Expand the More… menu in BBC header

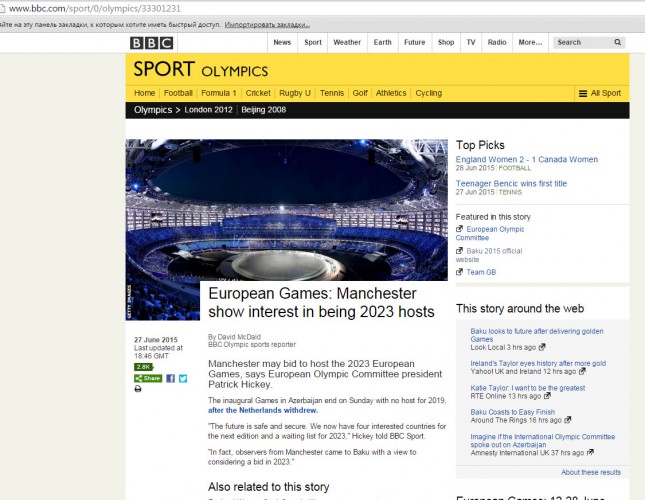point(530,43)
